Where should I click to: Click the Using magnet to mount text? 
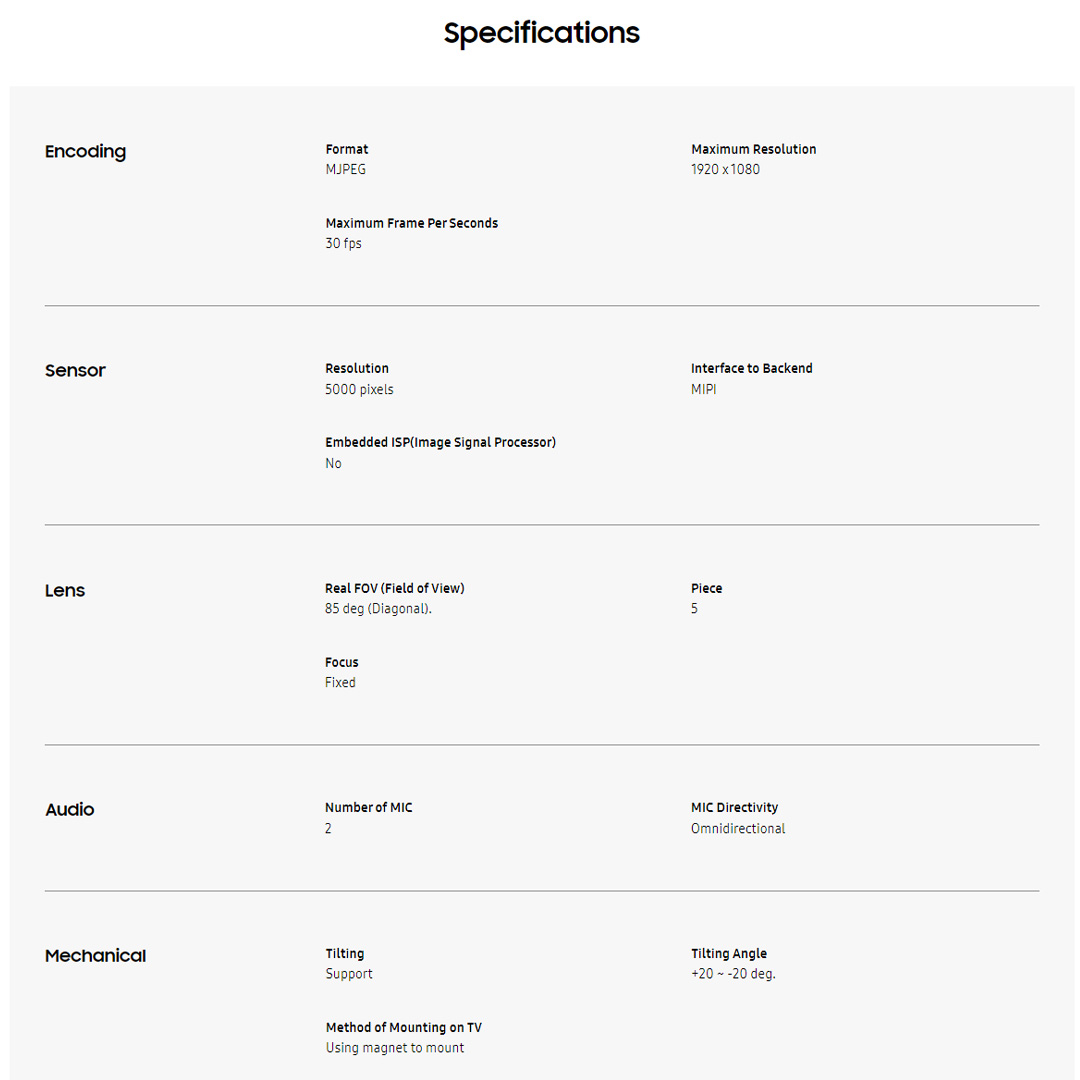click(x=394, y=1048)
